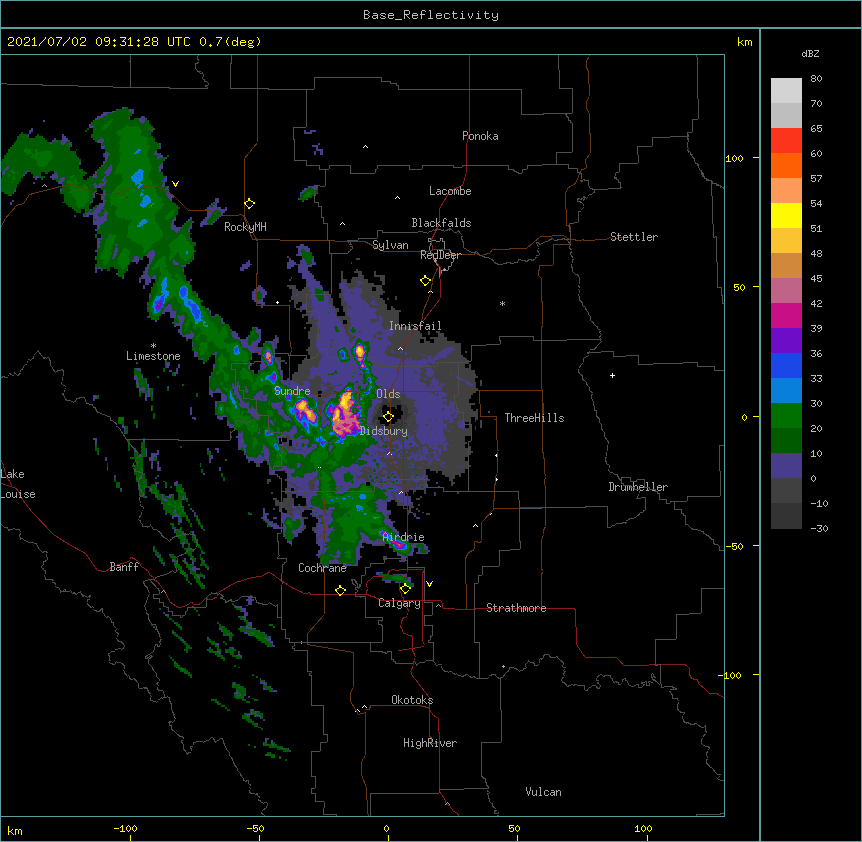Select the yellow 51-54 dBZ swatch
The height and width of the screenshot is (842, 862).
(786, 215)
